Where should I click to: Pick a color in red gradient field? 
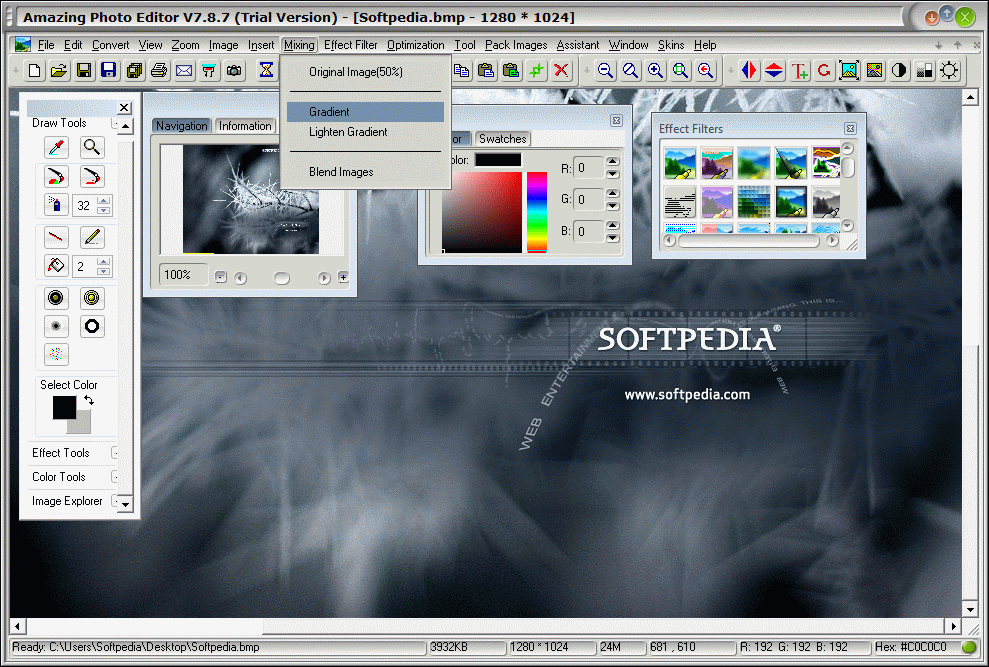482,211
